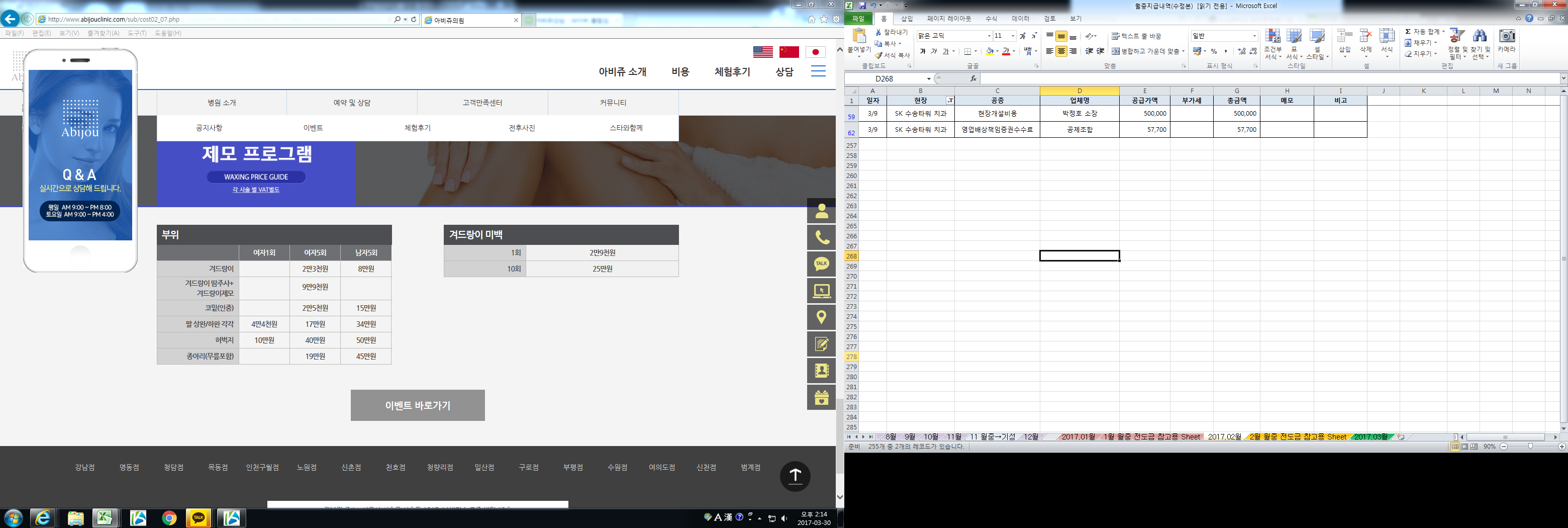
Task: Select the Japanese flag language icon
Action: tap(815, 52)
